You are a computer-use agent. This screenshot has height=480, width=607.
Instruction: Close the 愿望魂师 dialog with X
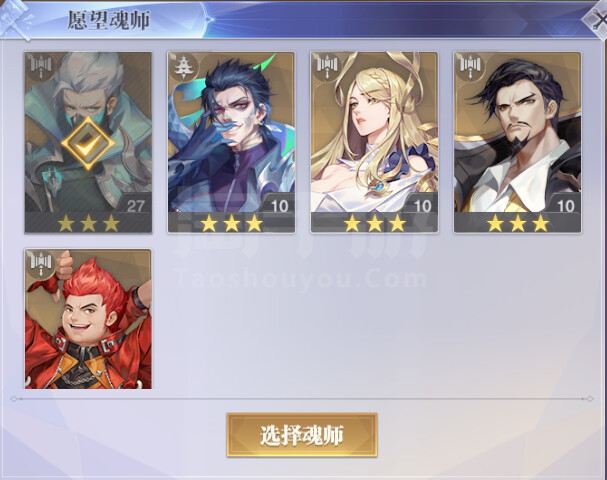597,21
